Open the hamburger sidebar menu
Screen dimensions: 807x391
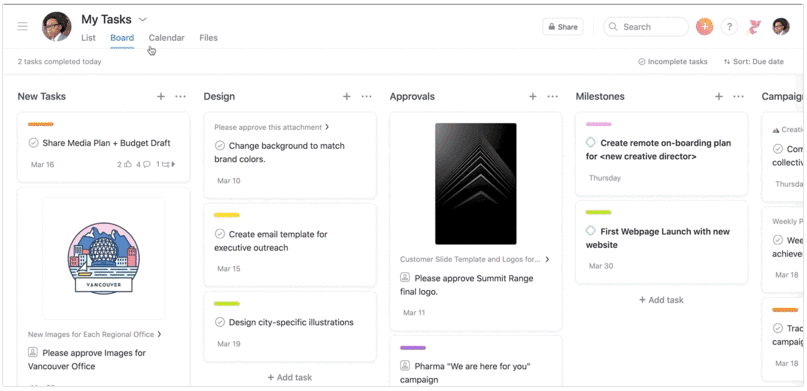click(22, 26)
